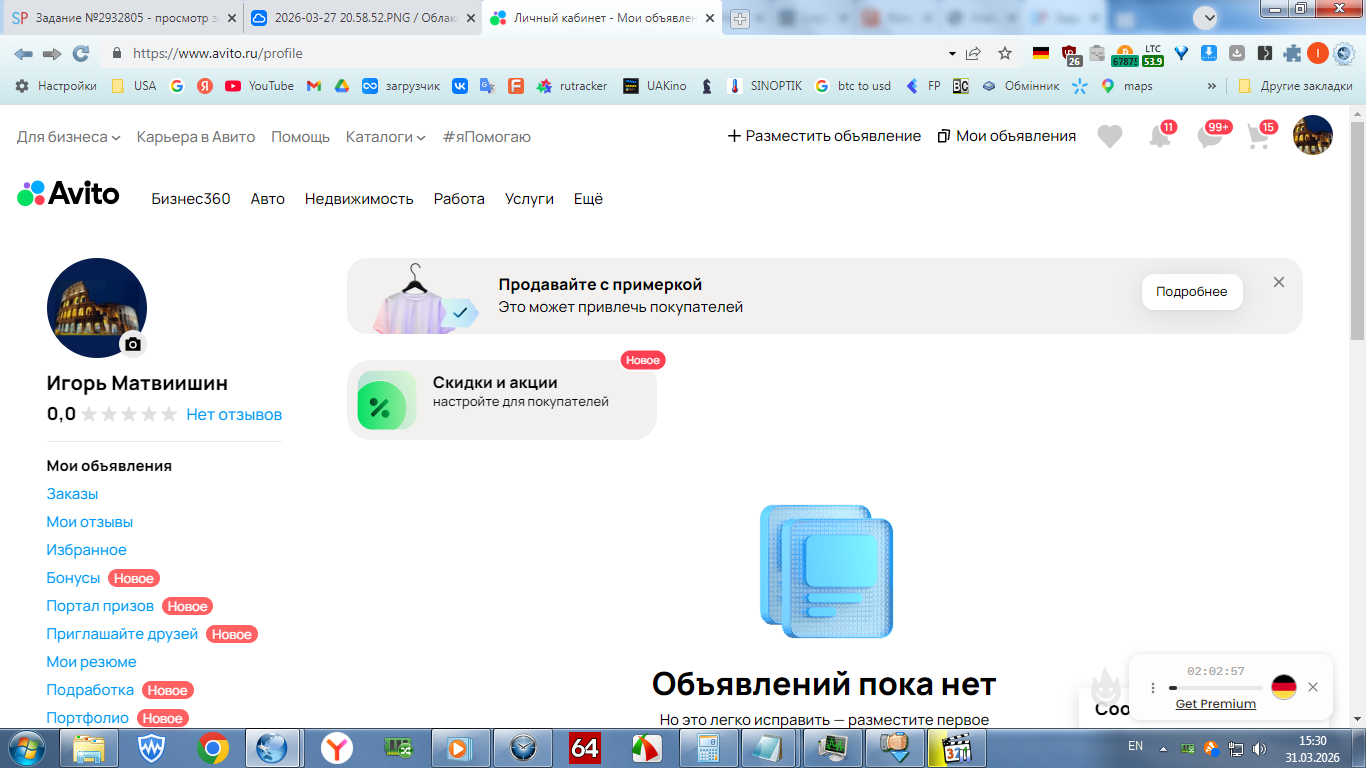Go forward using the browser forward arrow
Image resolution: width=1366 pixels, height=768 pixels.
click(x=52, y=53)
